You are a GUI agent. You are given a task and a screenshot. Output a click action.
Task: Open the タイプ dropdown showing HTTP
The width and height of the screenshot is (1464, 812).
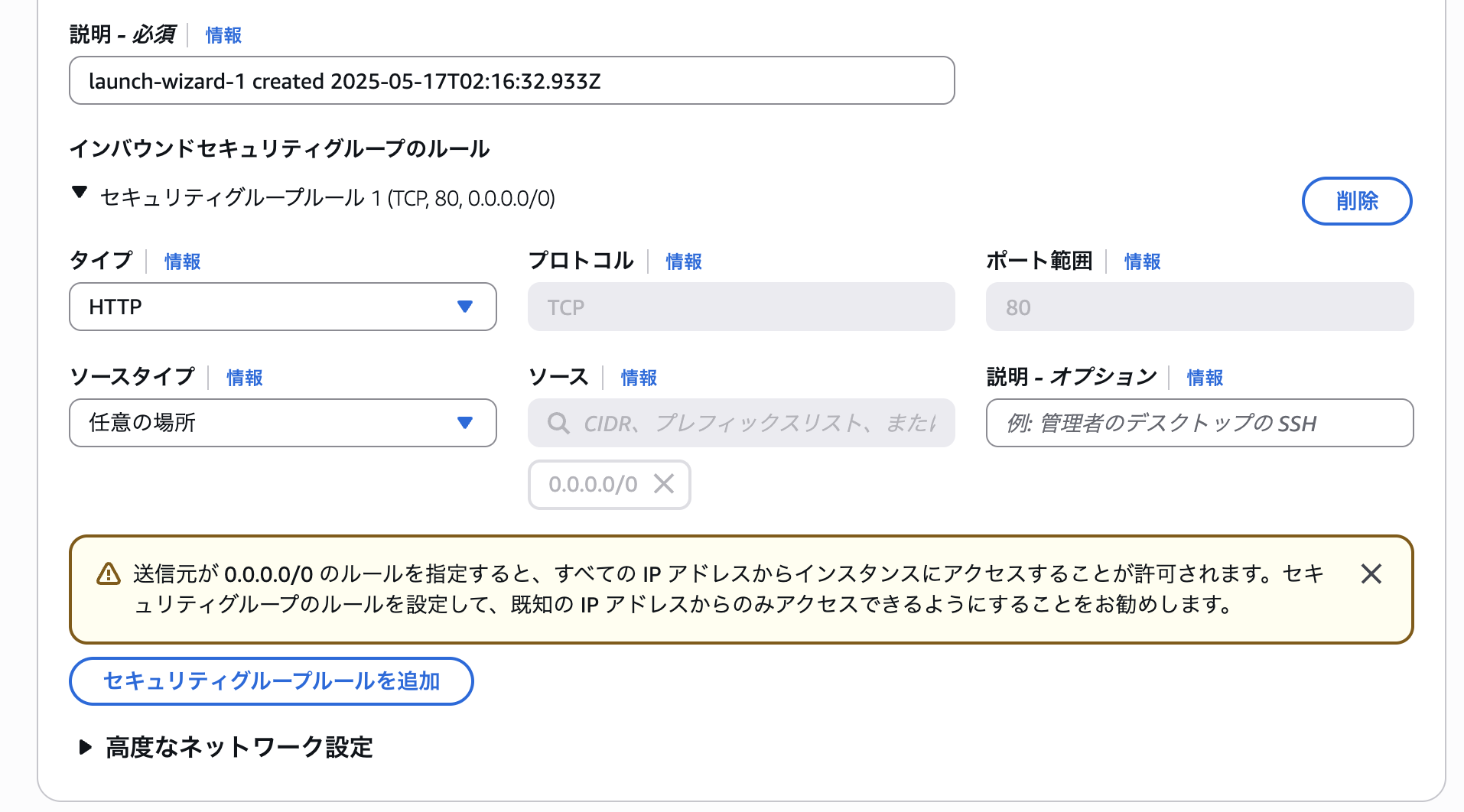(x=282, y=307)
